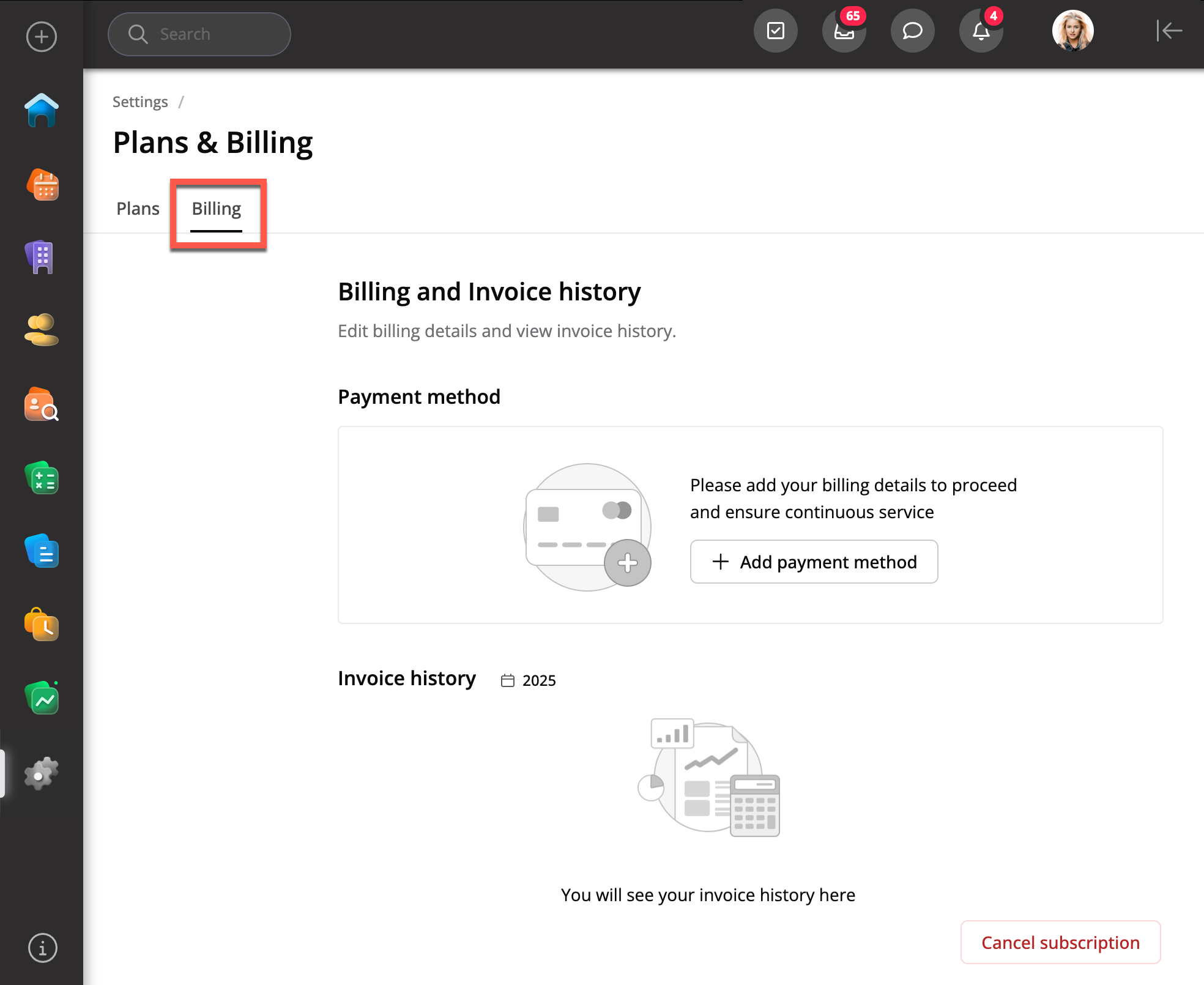Screen dimensions: 1204x985
Task: Open the time-bag clock icon
Action: (x=42, y=625)
